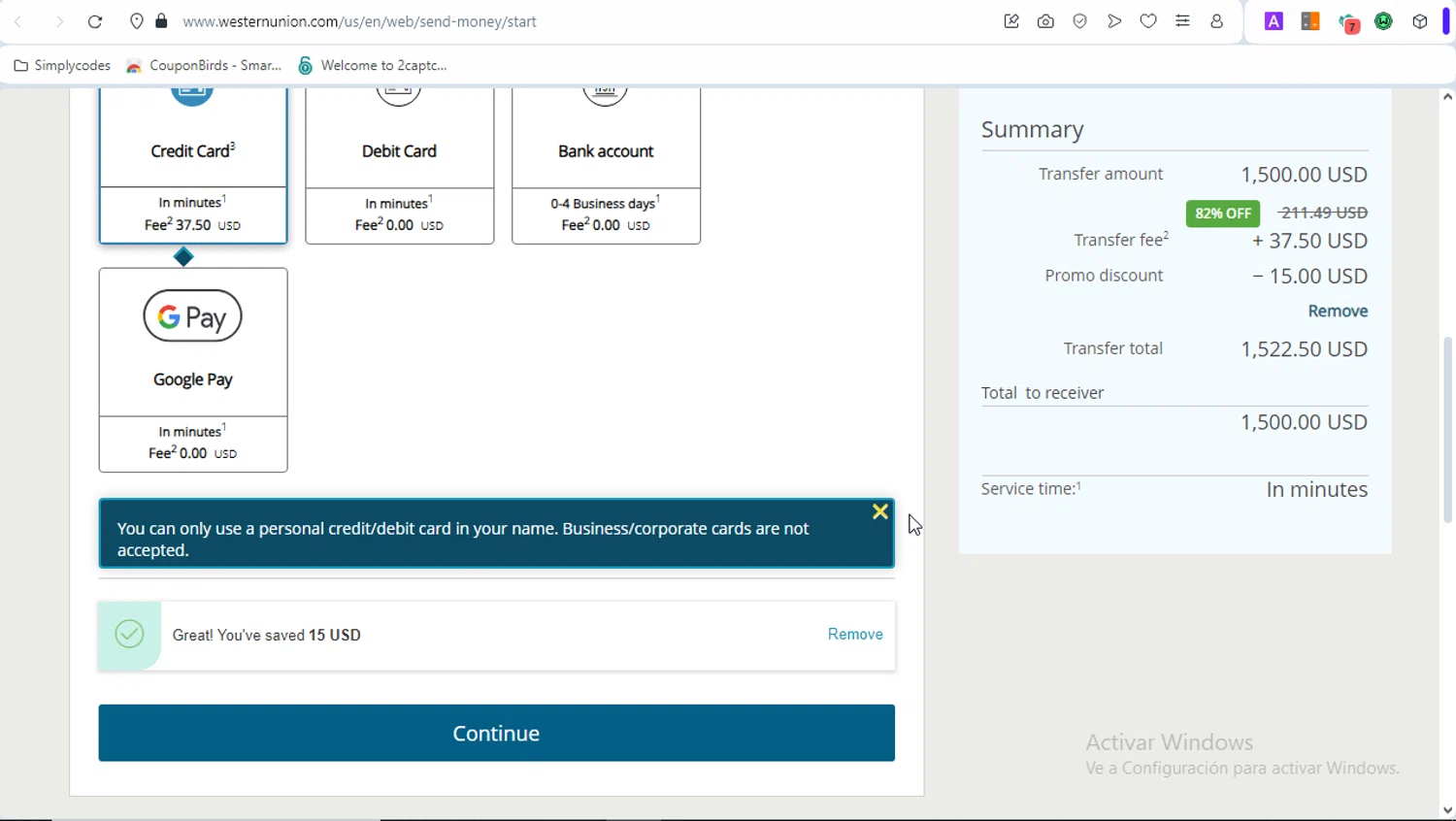Click the 82% OFF badge
This screenshot has height=821, width=1456.
pyautogui.click(x=1223, y=213)
